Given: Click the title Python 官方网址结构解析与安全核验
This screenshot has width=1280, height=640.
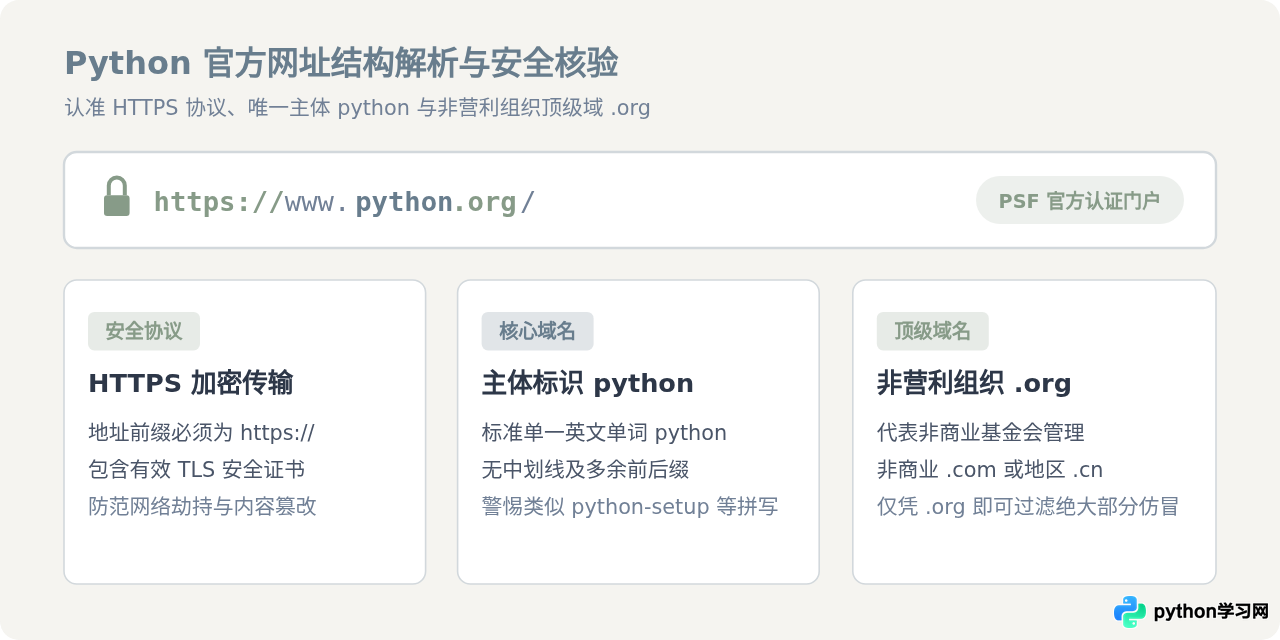Looking at the screenshot, I should pyautogui.click(x=341, y=63).
